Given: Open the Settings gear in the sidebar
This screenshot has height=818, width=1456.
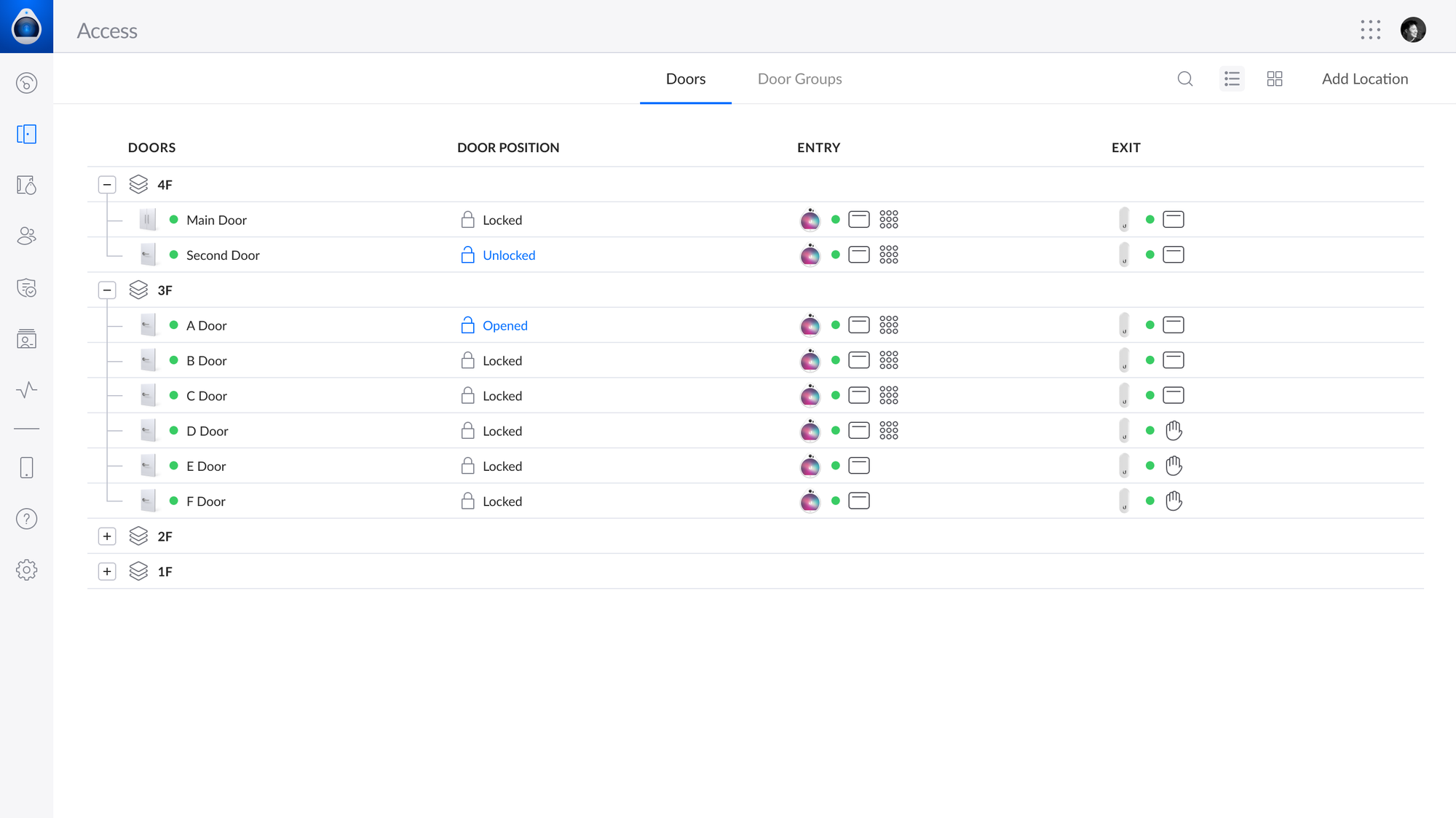Looking at the screenshot, I should click(27, 570).
